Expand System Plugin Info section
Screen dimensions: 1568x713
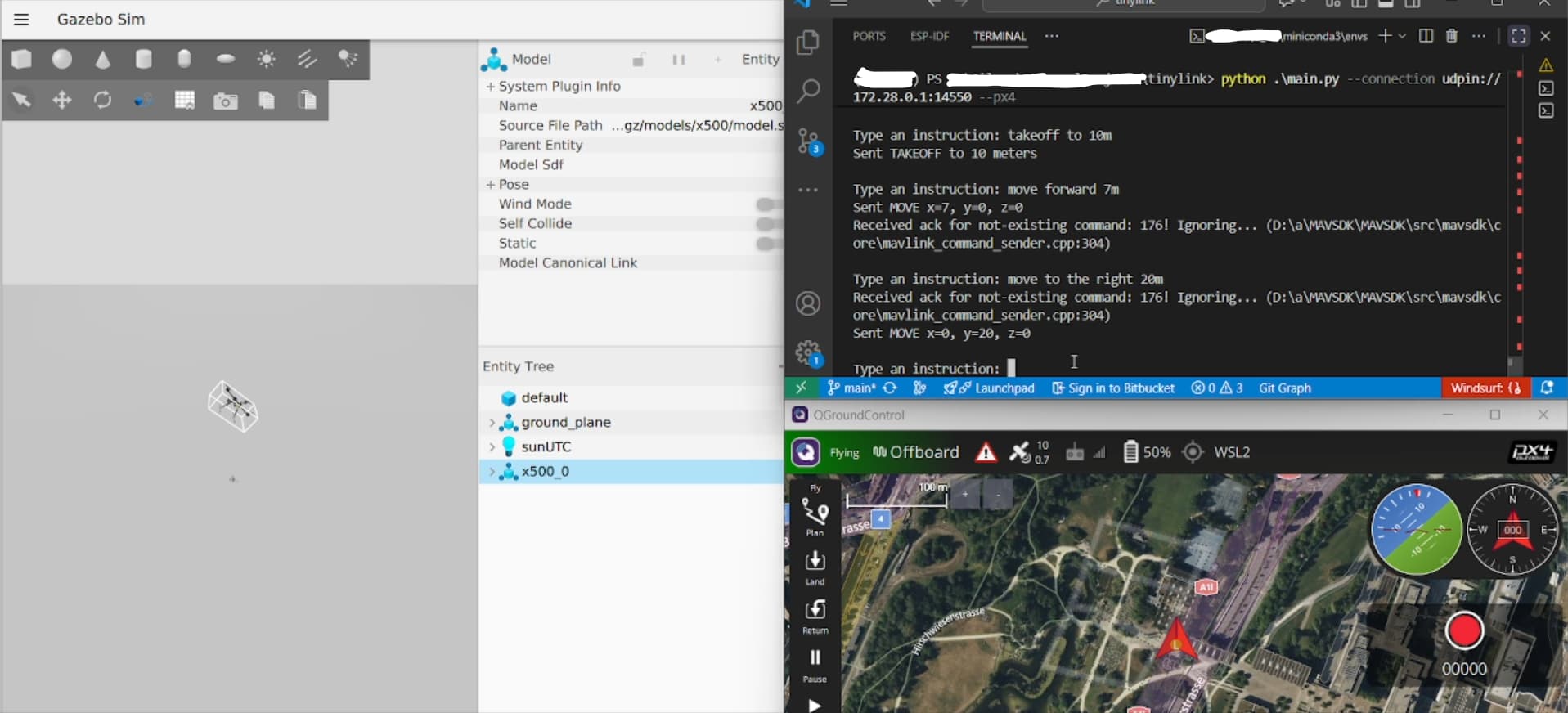(x=491, y=87)
